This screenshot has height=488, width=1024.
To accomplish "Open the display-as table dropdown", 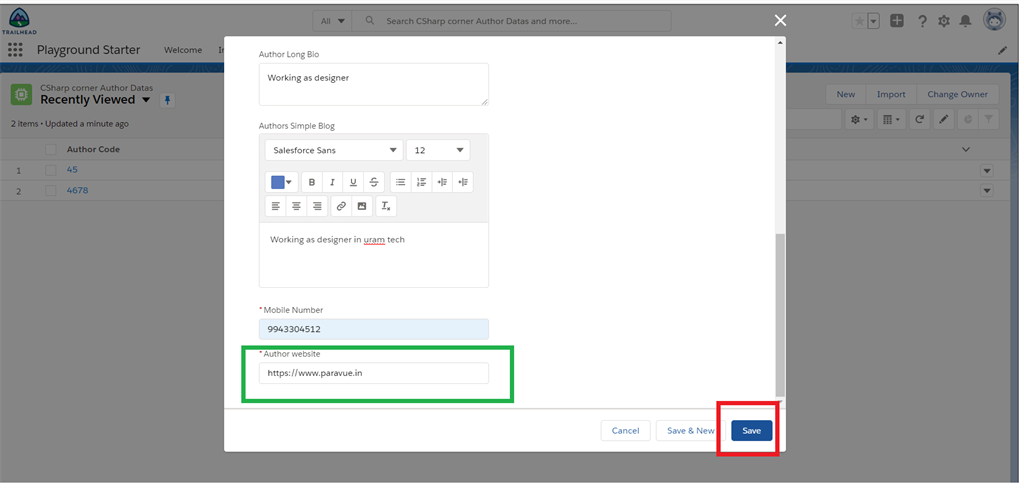I will tap(891, 119).
